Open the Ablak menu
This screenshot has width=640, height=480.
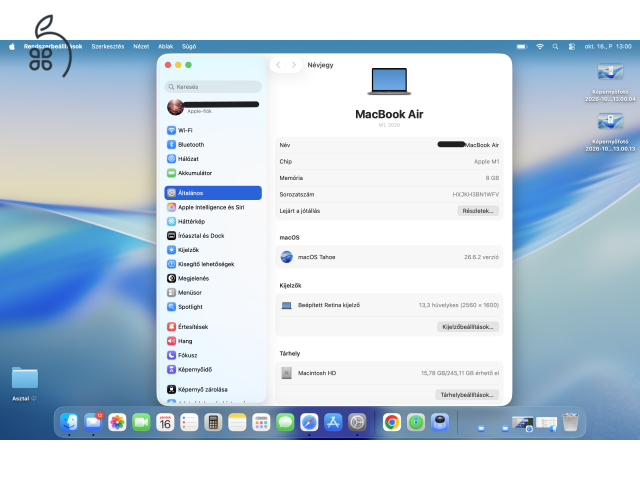tap(166, 47)
